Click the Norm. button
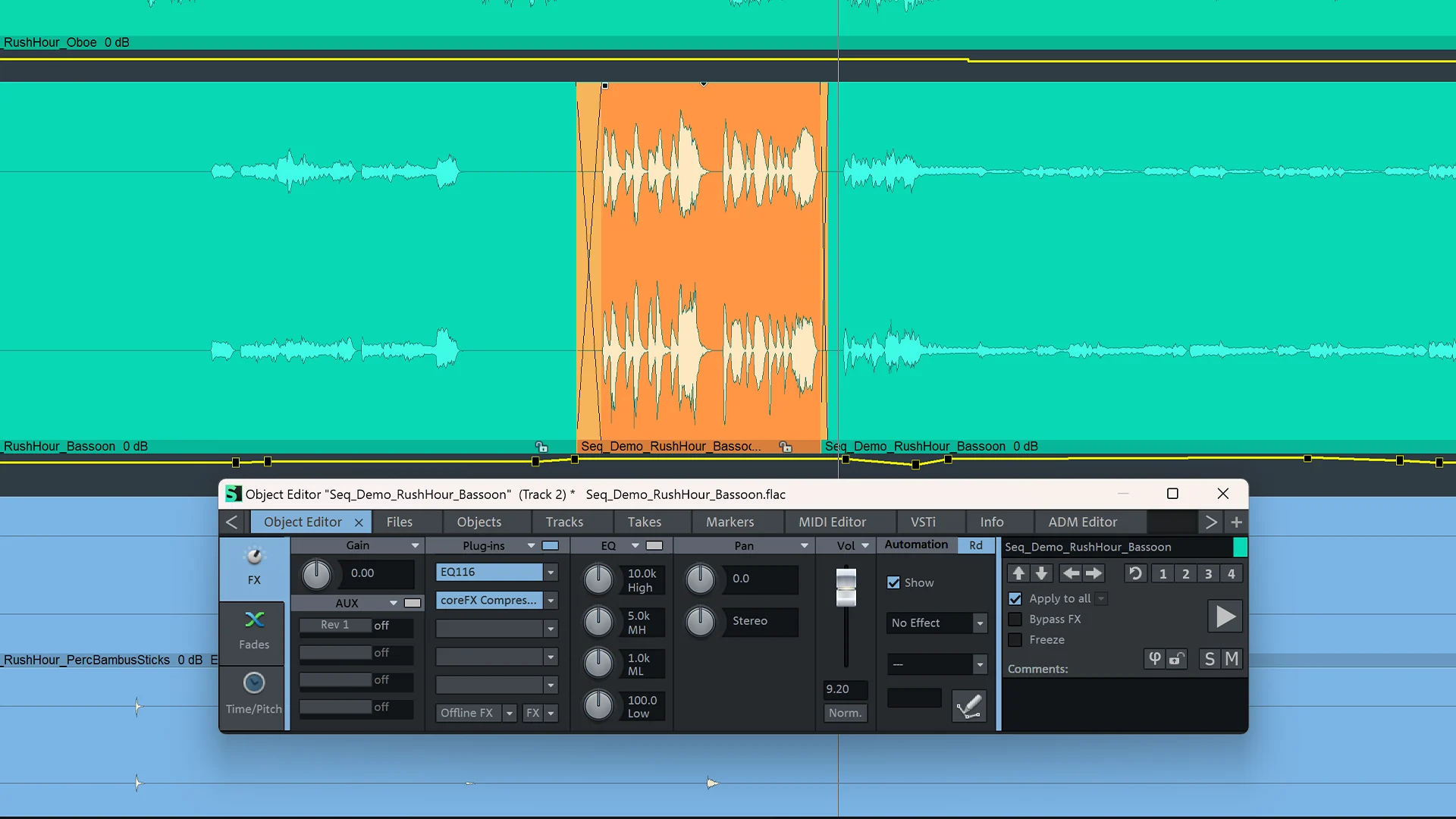The image size is (1456, 819). 845,714
